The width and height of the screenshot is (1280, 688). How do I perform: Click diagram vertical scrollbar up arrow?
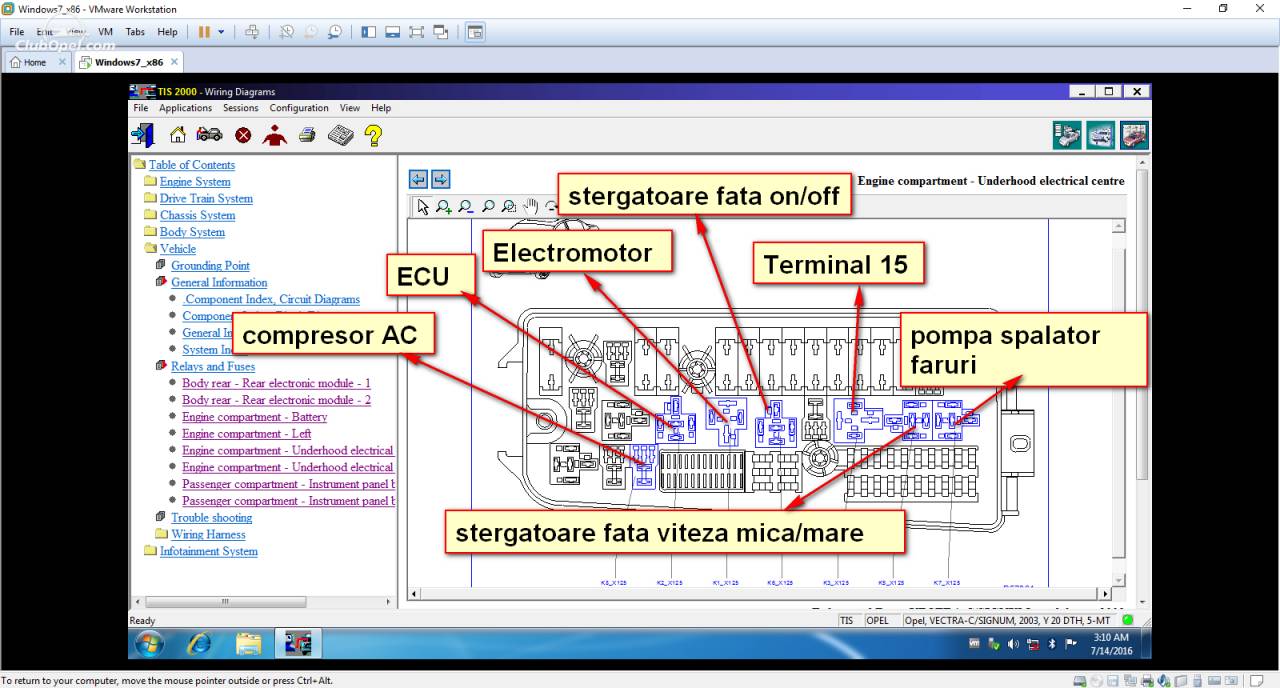click(1119, 226)
